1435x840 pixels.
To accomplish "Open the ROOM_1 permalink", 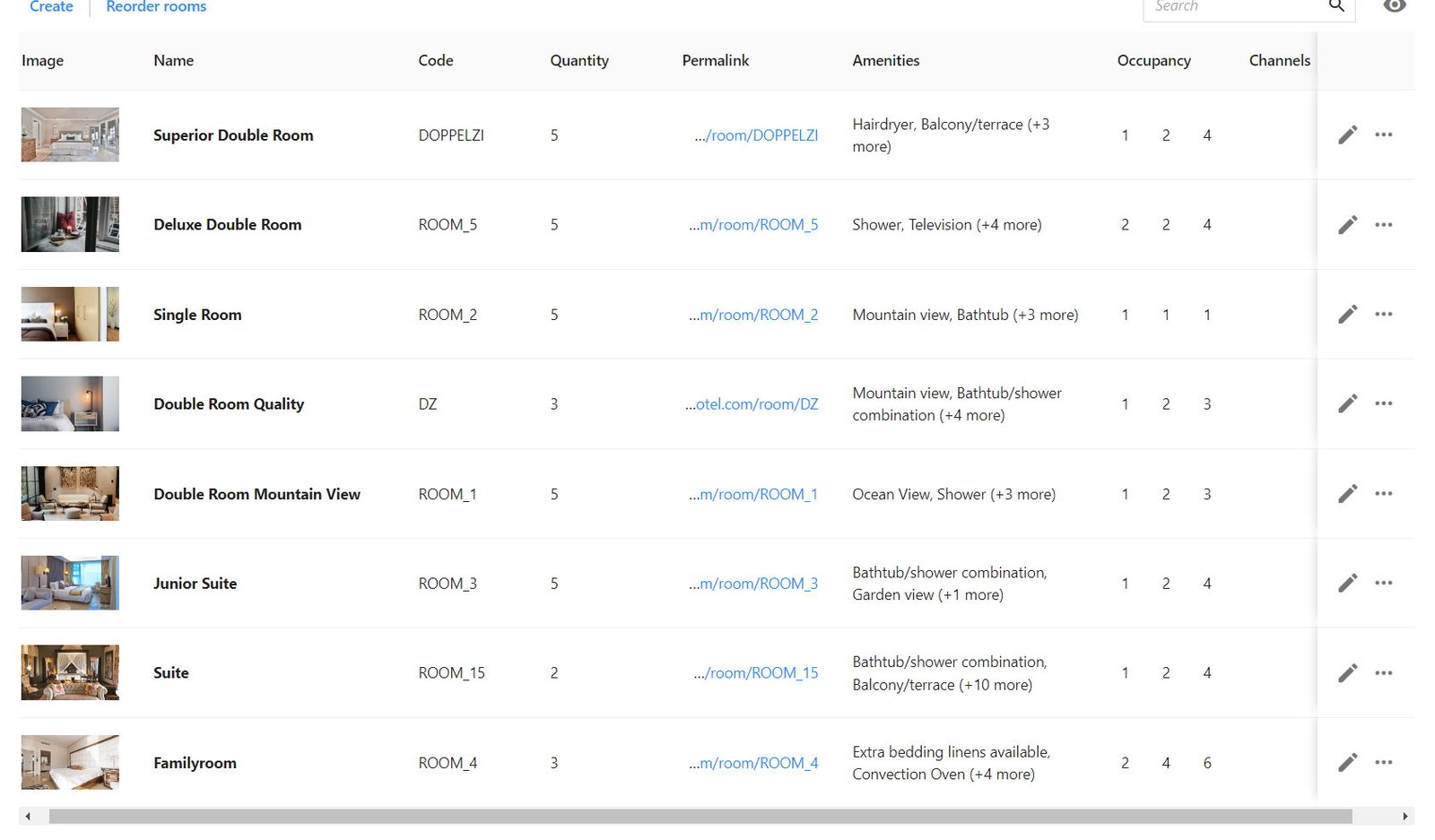I will pos(753,494).
